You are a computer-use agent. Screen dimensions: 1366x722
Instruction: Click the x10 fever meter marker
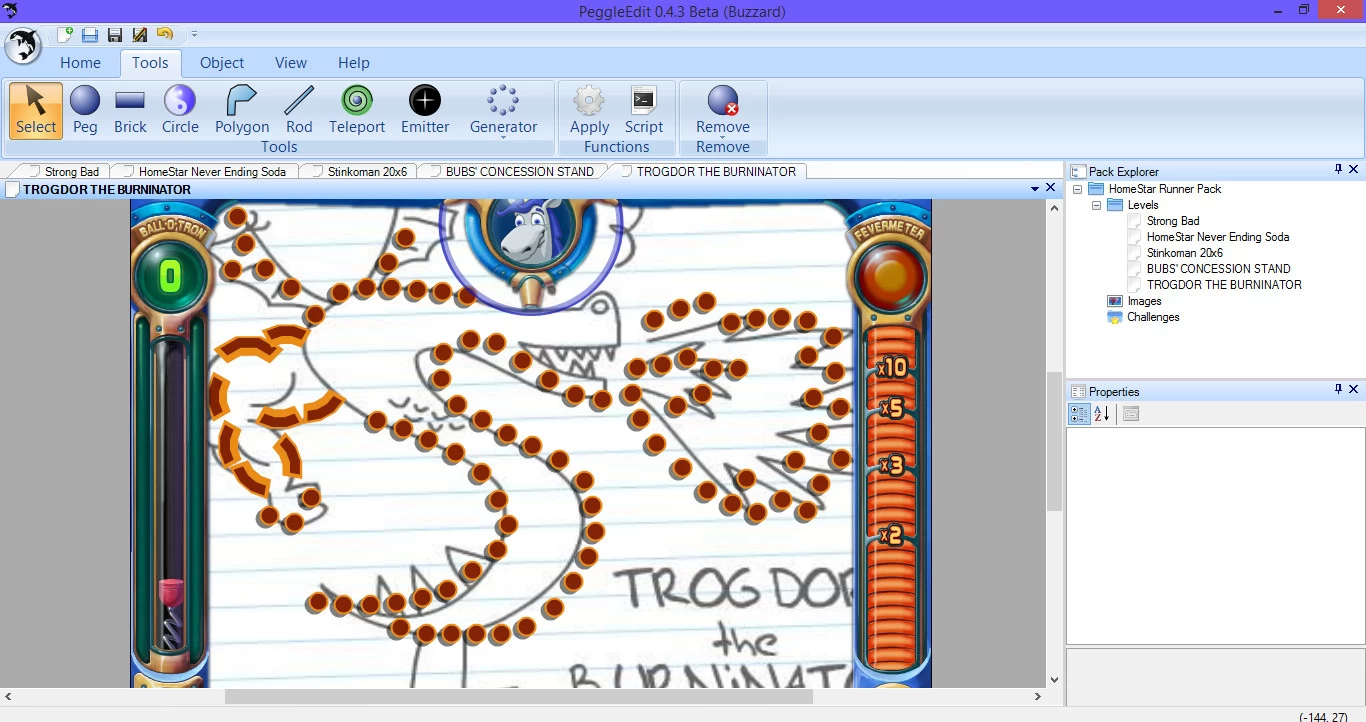click(x=891, y=367)
